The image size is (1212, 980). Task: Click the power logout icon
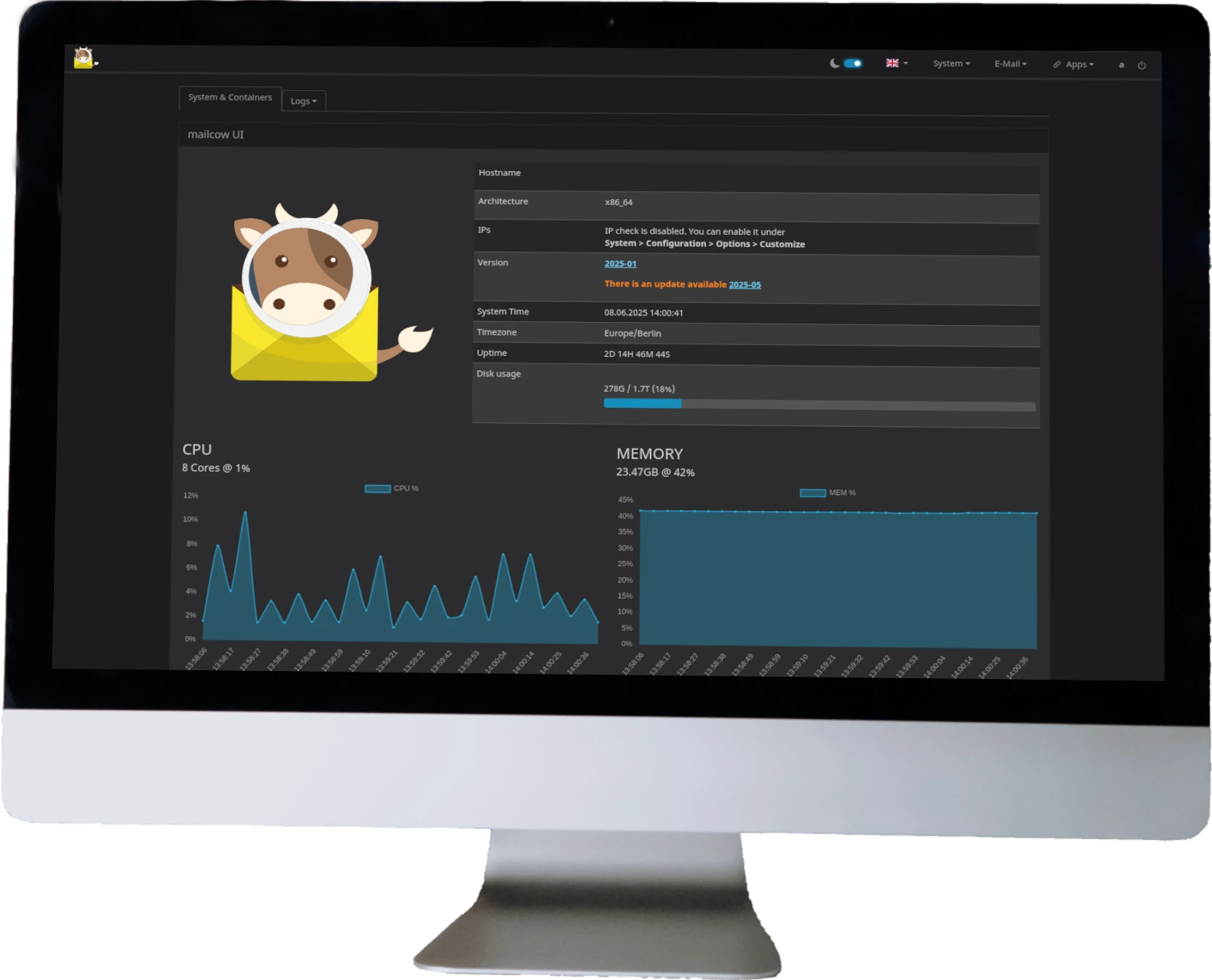click(1141, 65)
